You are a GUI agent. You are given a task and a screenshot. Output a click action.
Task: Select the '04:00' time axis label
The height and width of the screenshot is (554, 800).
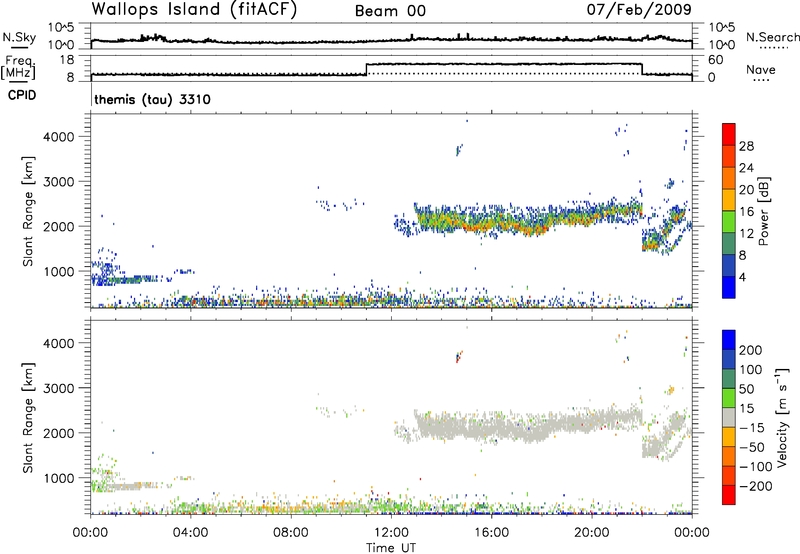click(x=191, y=533)
